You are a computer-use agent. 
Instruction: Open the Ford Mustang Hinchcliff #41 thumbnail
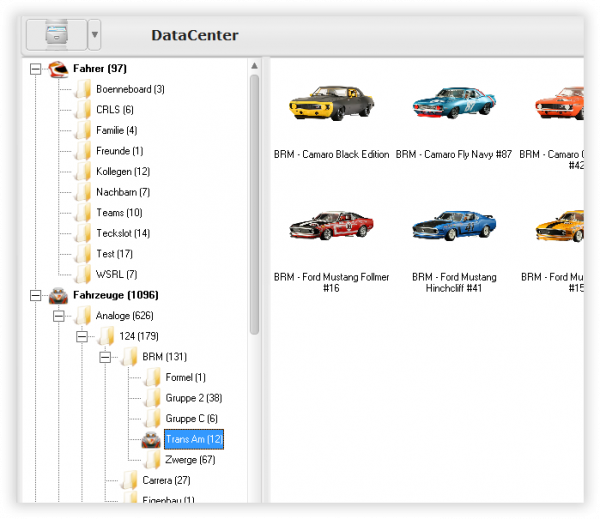click(x=454, y=226)
